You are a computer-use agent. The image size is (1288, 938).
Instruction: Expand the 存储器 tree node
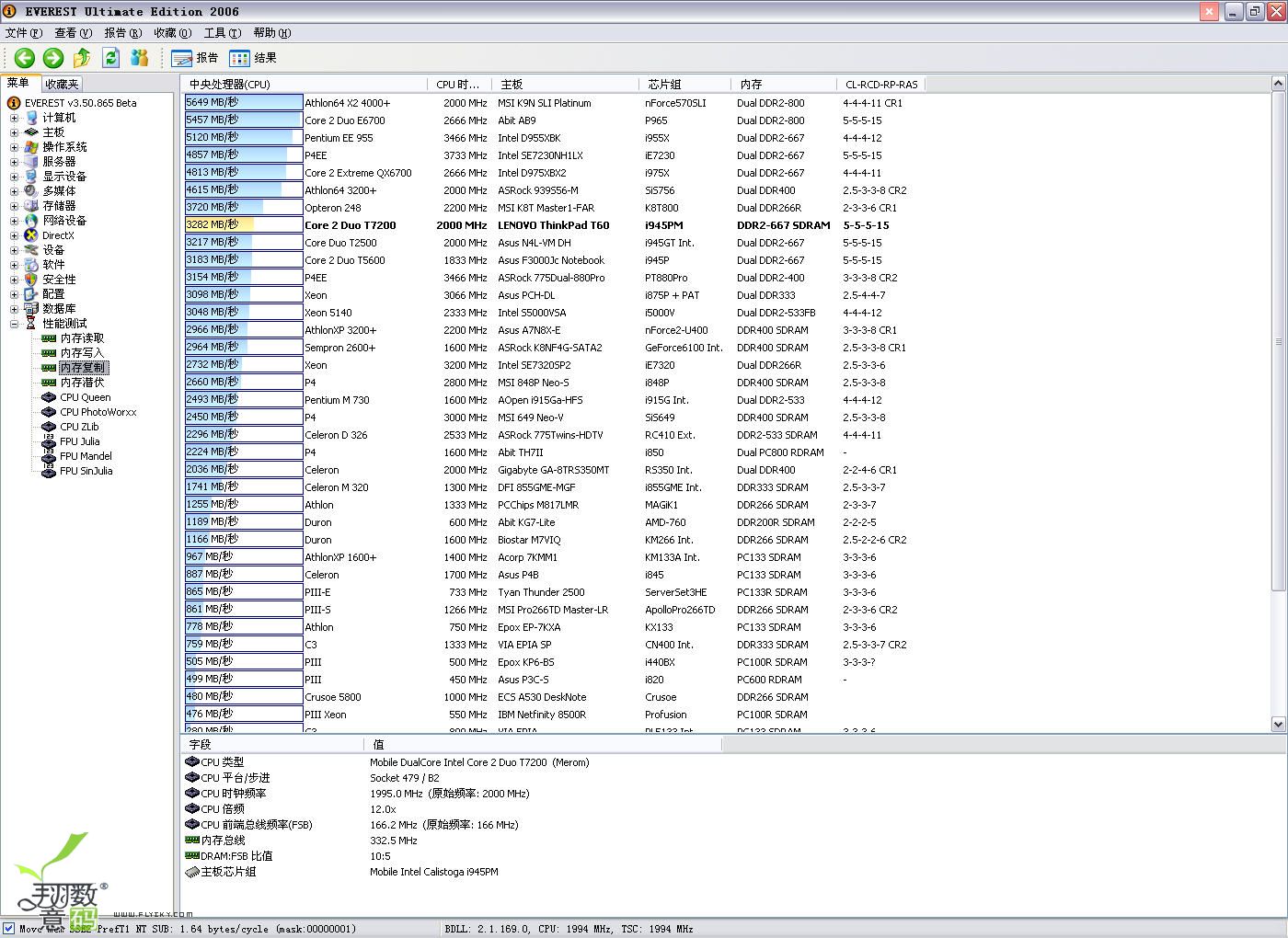coord(14,206)
